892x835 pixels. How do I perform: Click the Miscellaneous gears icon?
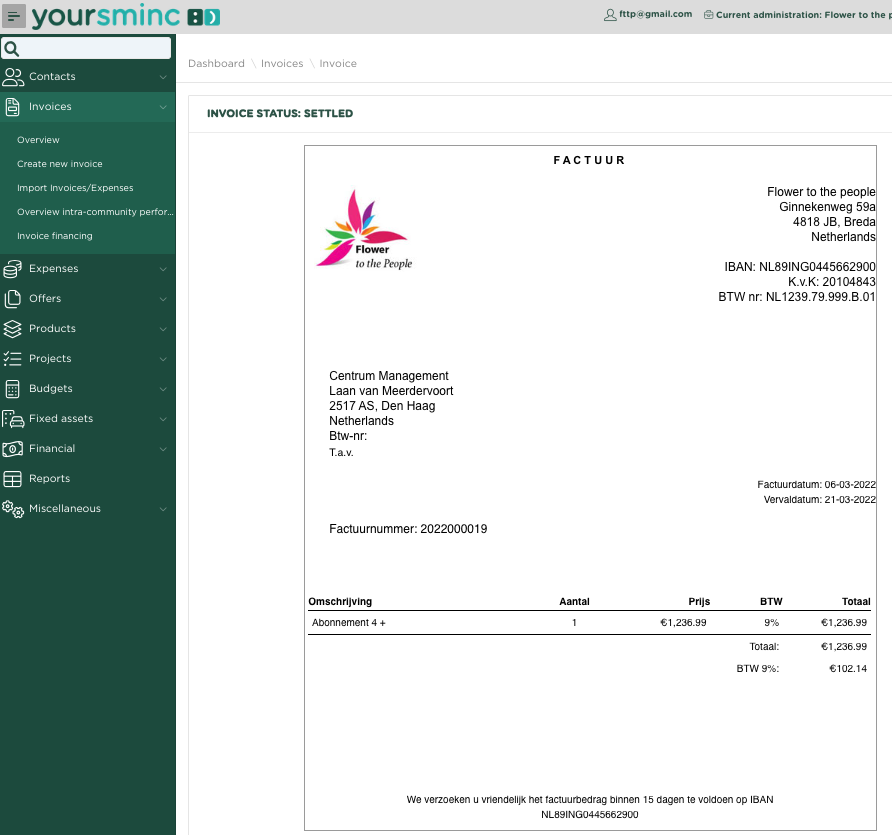(x=13, y=509)
